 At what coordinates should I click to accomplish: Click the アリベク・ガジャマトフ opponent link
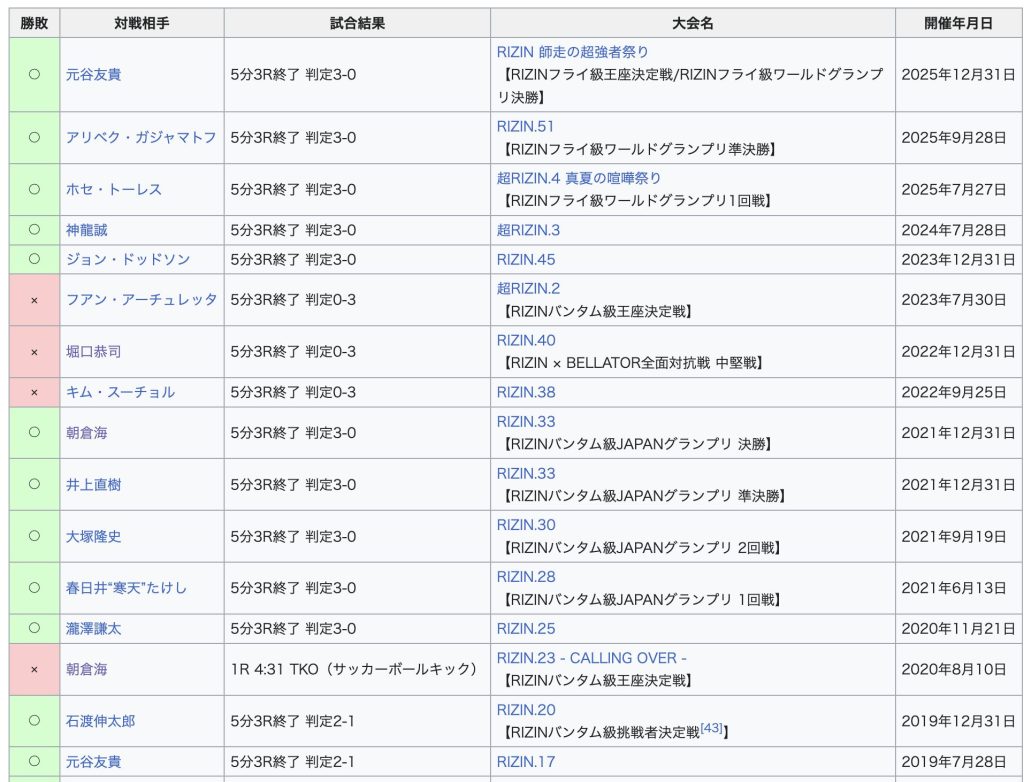[141, 137]
